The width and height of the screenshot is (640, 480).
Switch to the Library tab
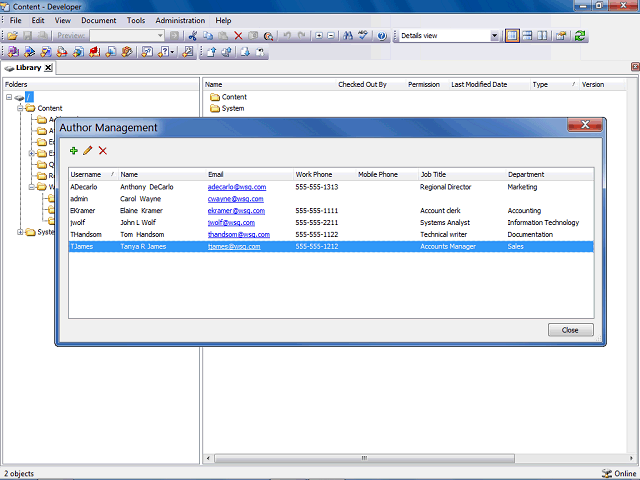coord(28,68)
